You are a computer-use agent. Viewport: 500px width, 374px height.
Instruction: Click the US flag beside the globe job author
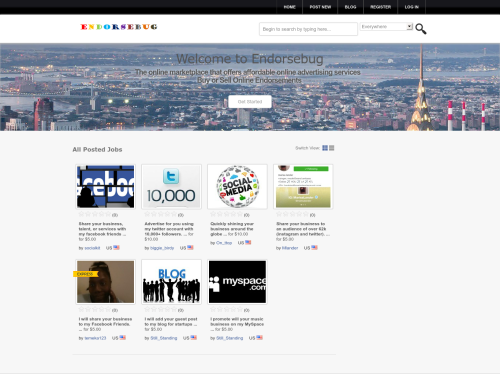click(x=248, y=243)
